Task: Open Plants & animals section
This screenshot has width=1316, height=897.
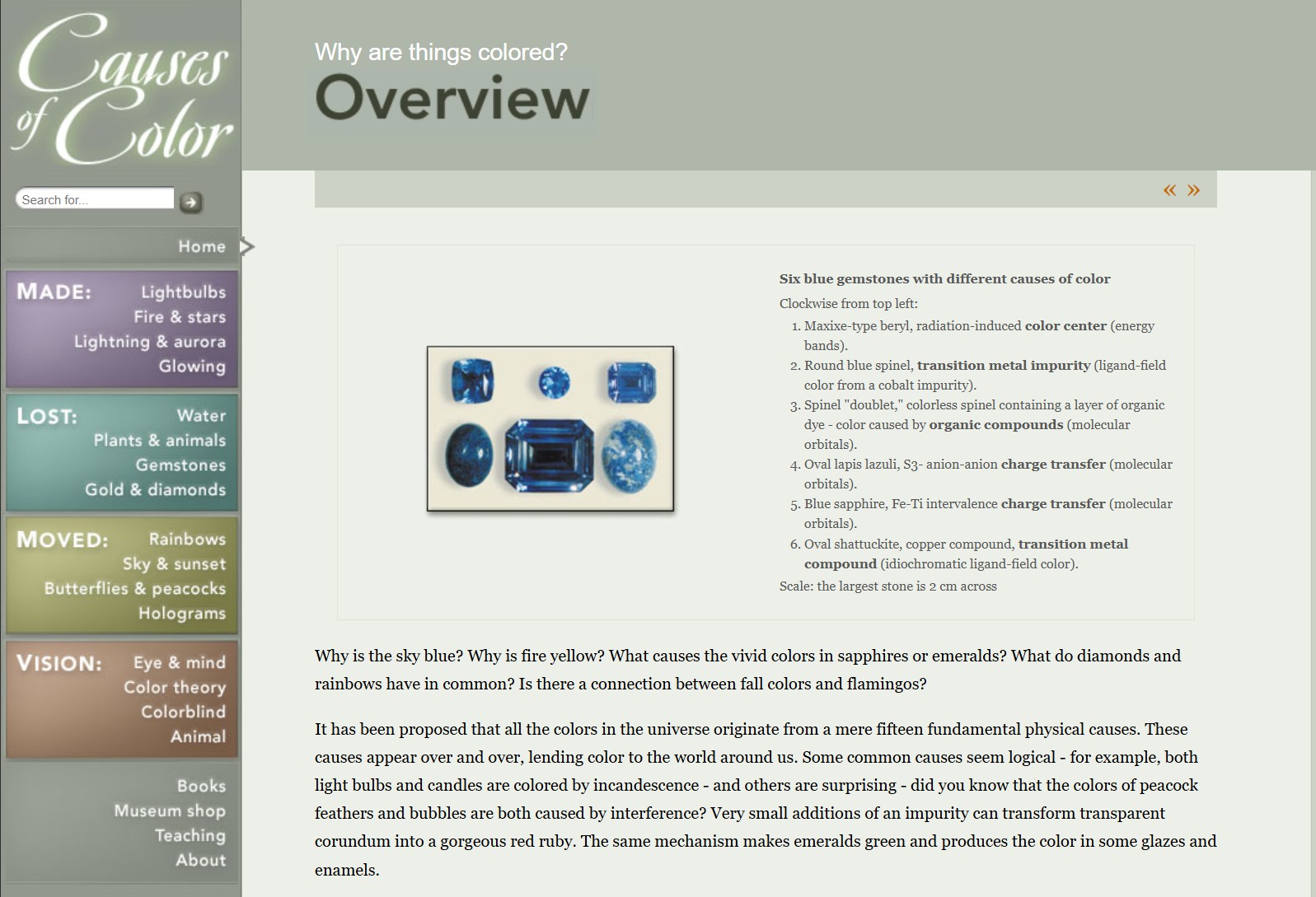Action: pos(159,440)
